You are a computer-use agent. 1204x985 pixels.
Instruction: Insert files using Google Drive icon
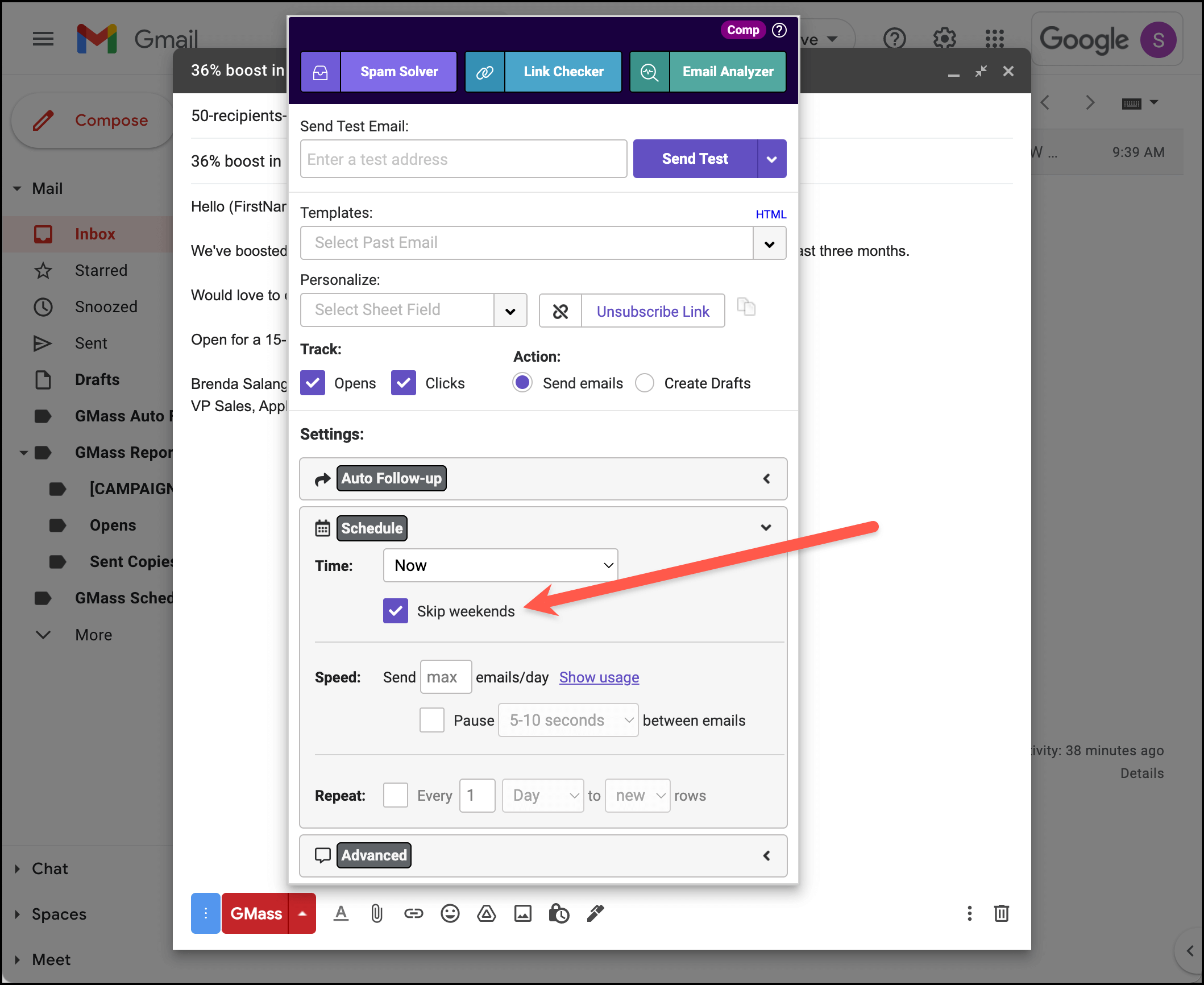pos(486,913)
